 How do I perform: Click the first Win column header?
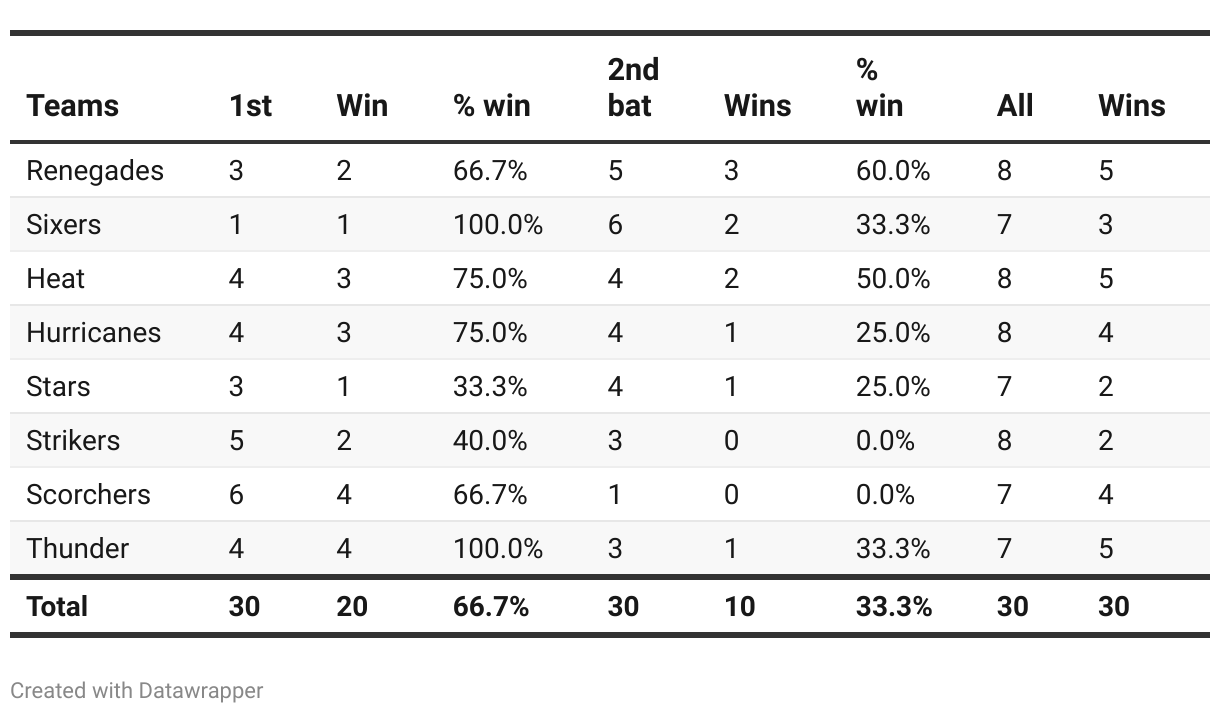362,106
